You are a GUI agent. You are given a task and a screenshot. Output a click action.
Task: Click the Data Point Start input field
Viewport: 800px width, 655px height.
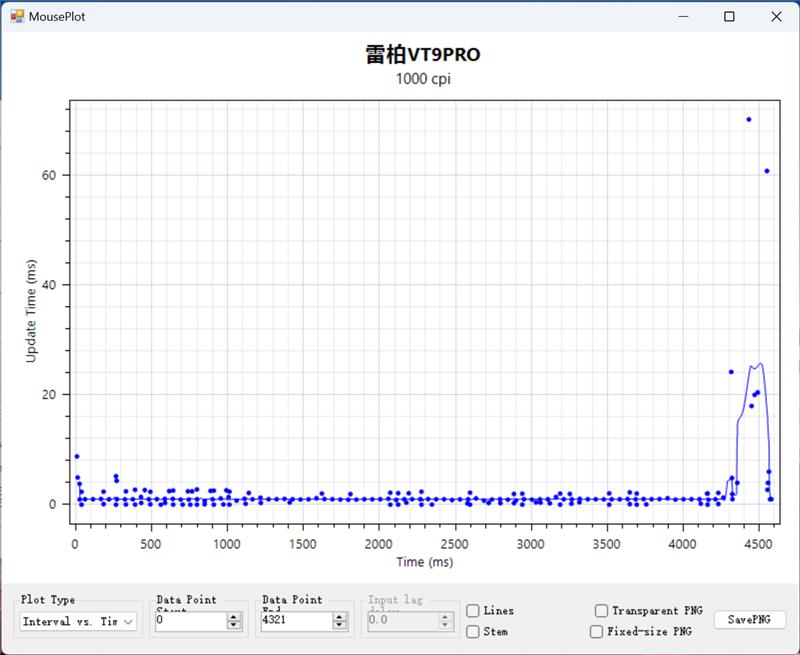(x=190, y=621)
